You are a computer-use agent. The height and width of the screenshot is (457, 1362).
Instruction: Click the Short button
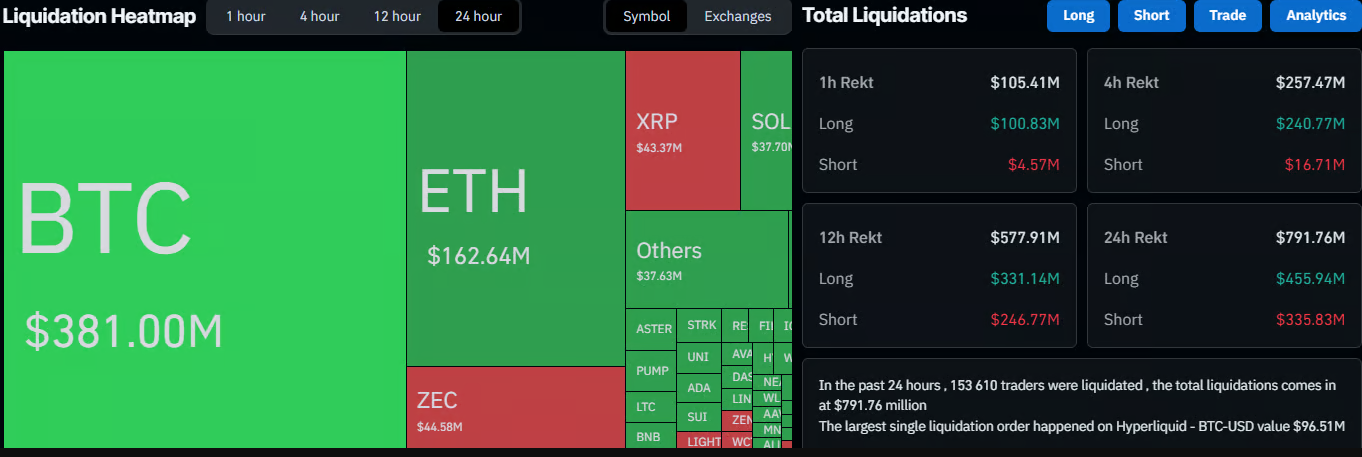[1151, 16]
